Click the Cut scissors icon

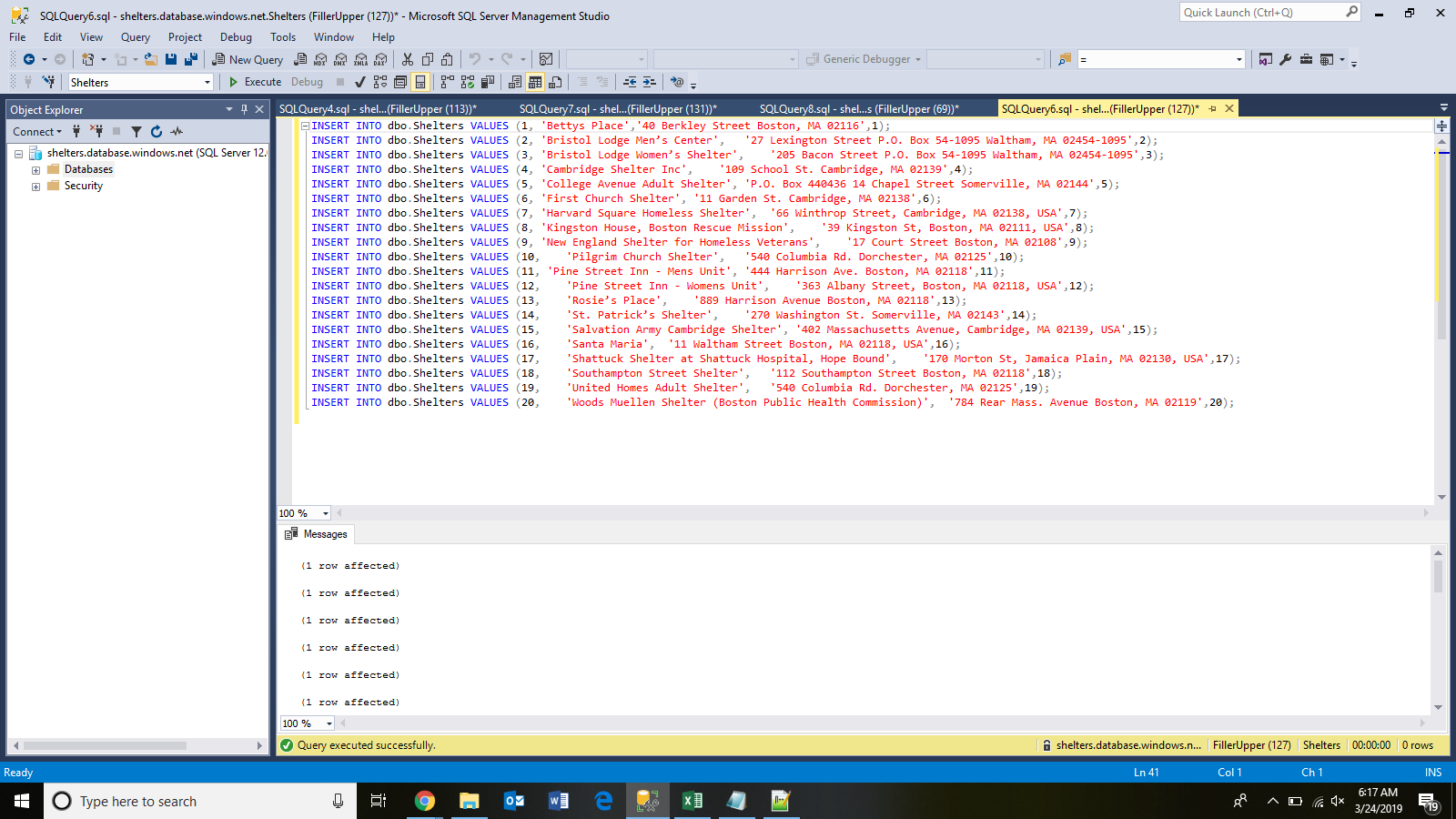(x=407, y=59)
